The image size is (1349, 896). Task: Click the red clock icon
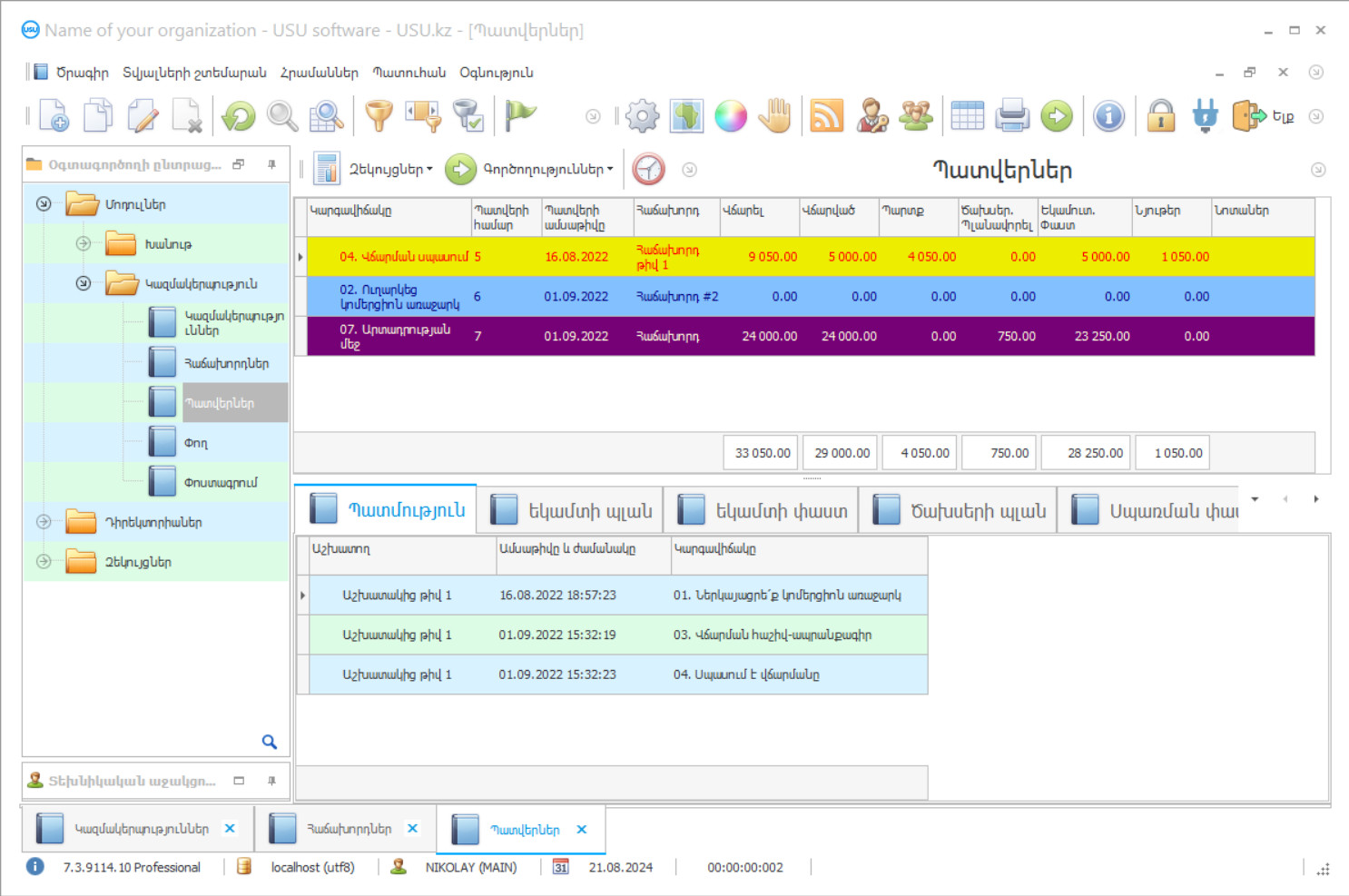[648, 169]
